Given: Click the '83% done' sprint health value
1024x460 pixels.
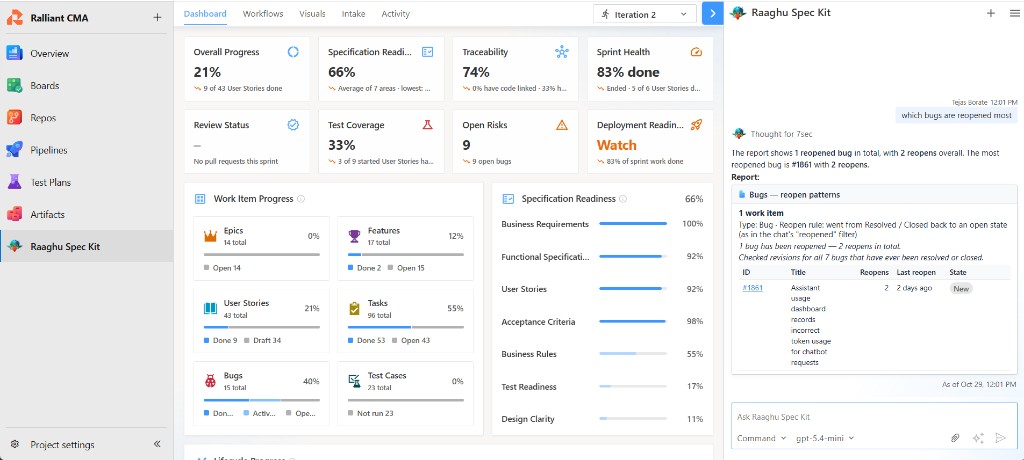Looking at the screenshot, I should coord(628,72).
